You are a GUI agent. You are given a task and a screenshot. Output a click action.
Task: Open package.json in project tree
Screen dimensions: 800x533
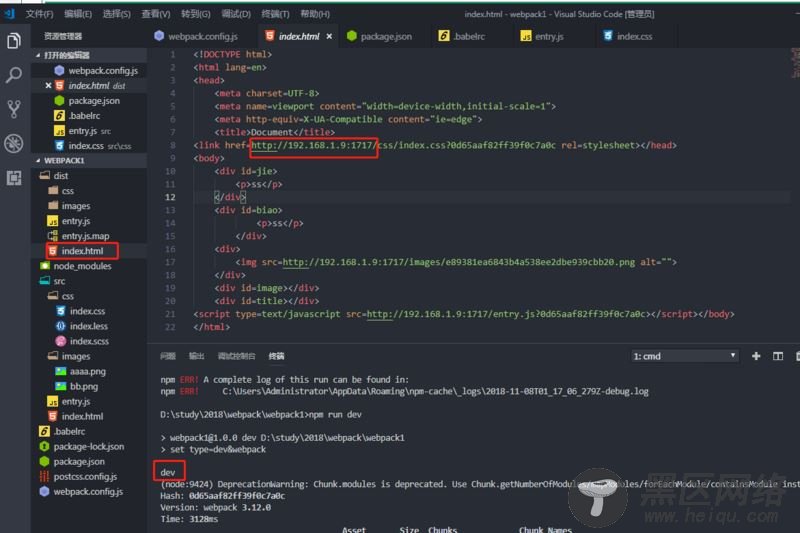click(x=79, y=462)
